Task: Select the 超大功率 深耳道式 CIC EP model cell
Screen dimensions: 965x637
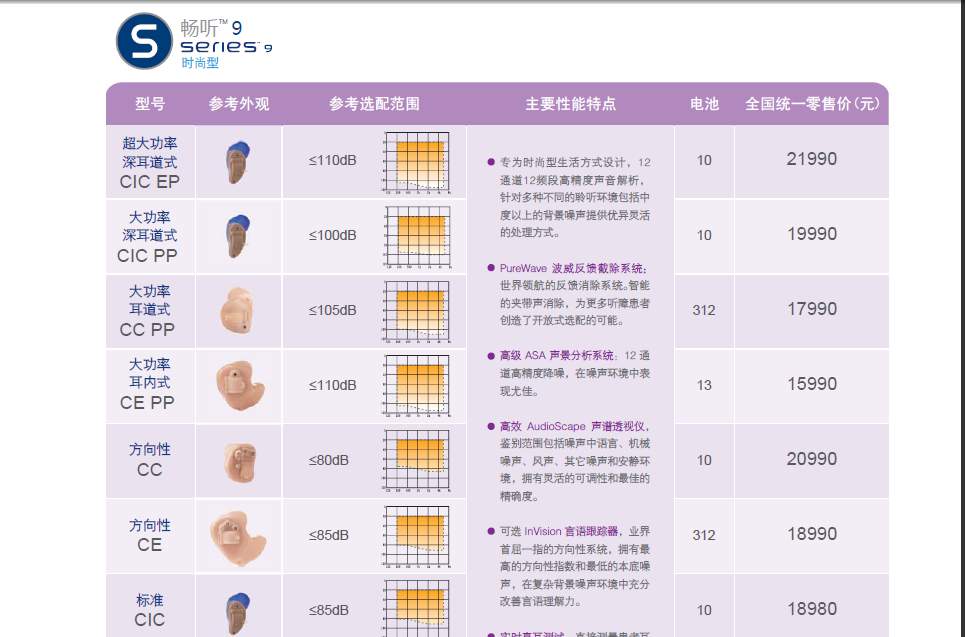Action: 150,162
